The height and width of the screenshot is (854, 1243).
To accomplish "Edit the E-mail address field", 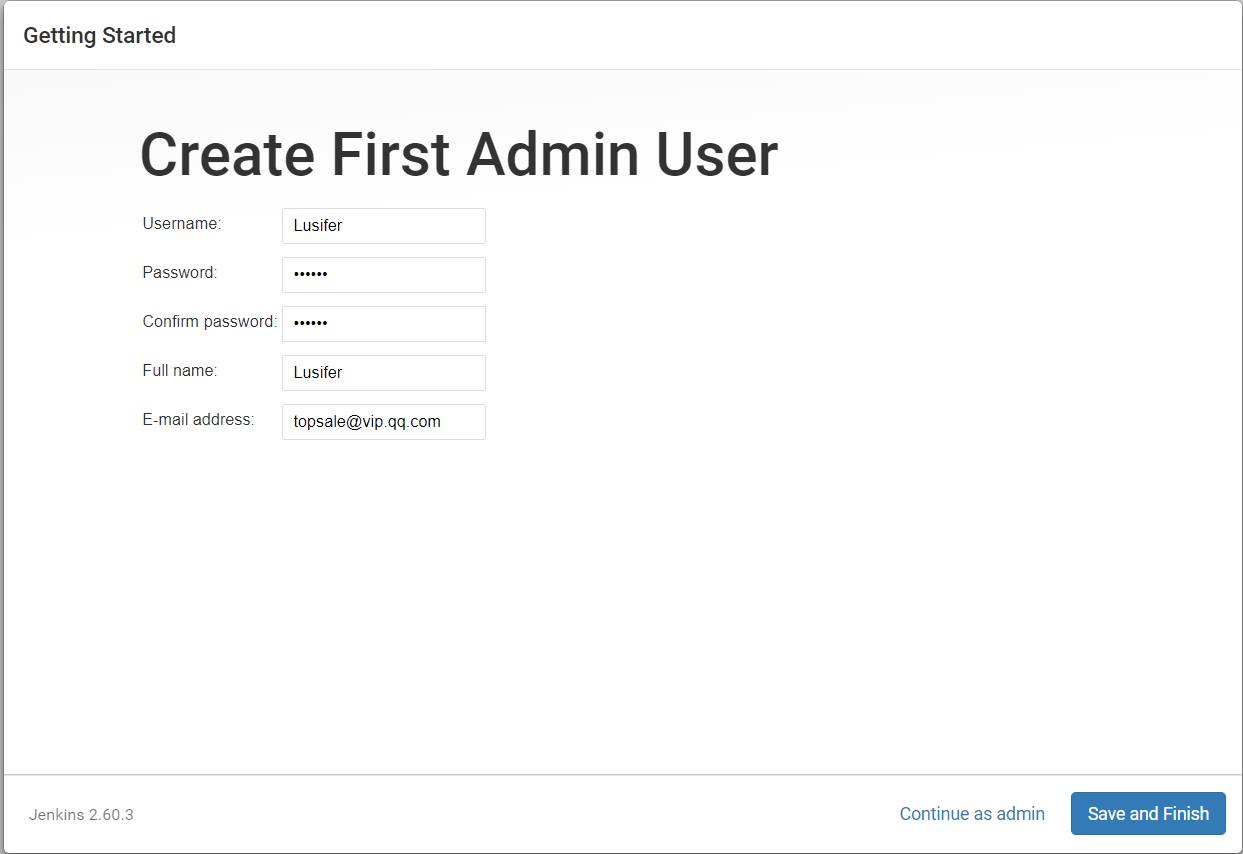I will click(x=384, y=422).
